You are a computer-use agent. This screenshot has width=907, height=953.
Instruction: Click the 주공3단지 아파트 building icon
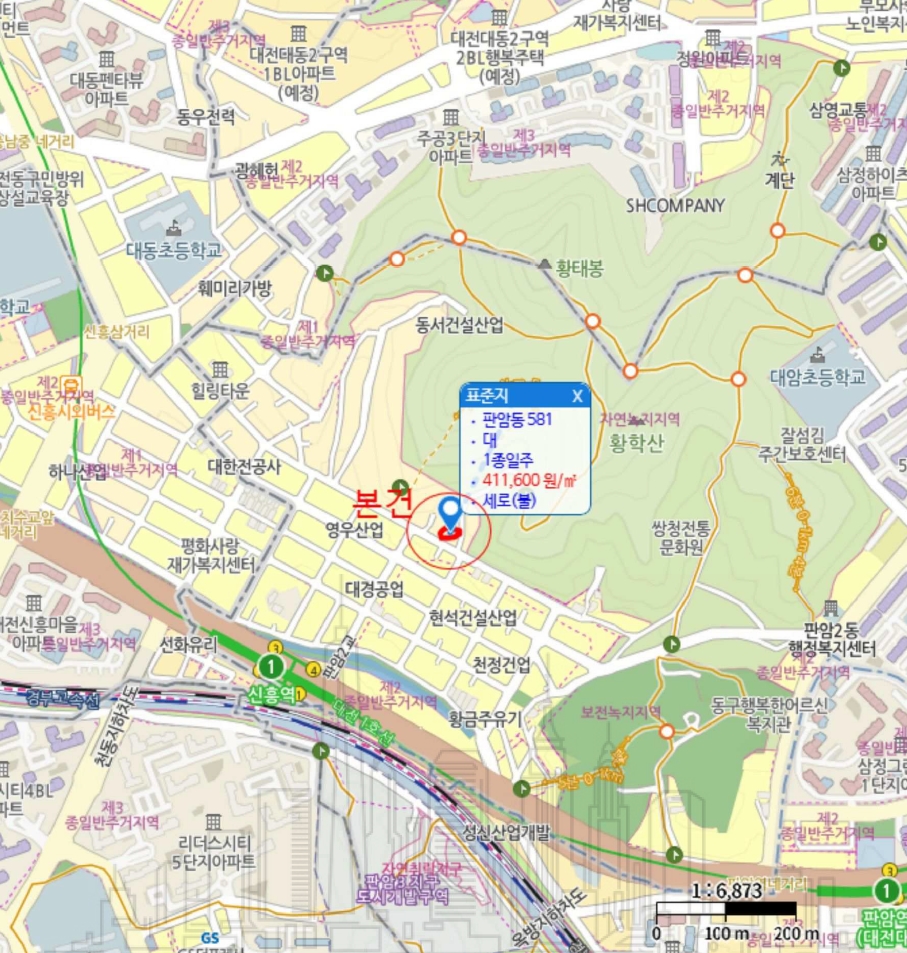pyautogui.click(x=450, y=117)
